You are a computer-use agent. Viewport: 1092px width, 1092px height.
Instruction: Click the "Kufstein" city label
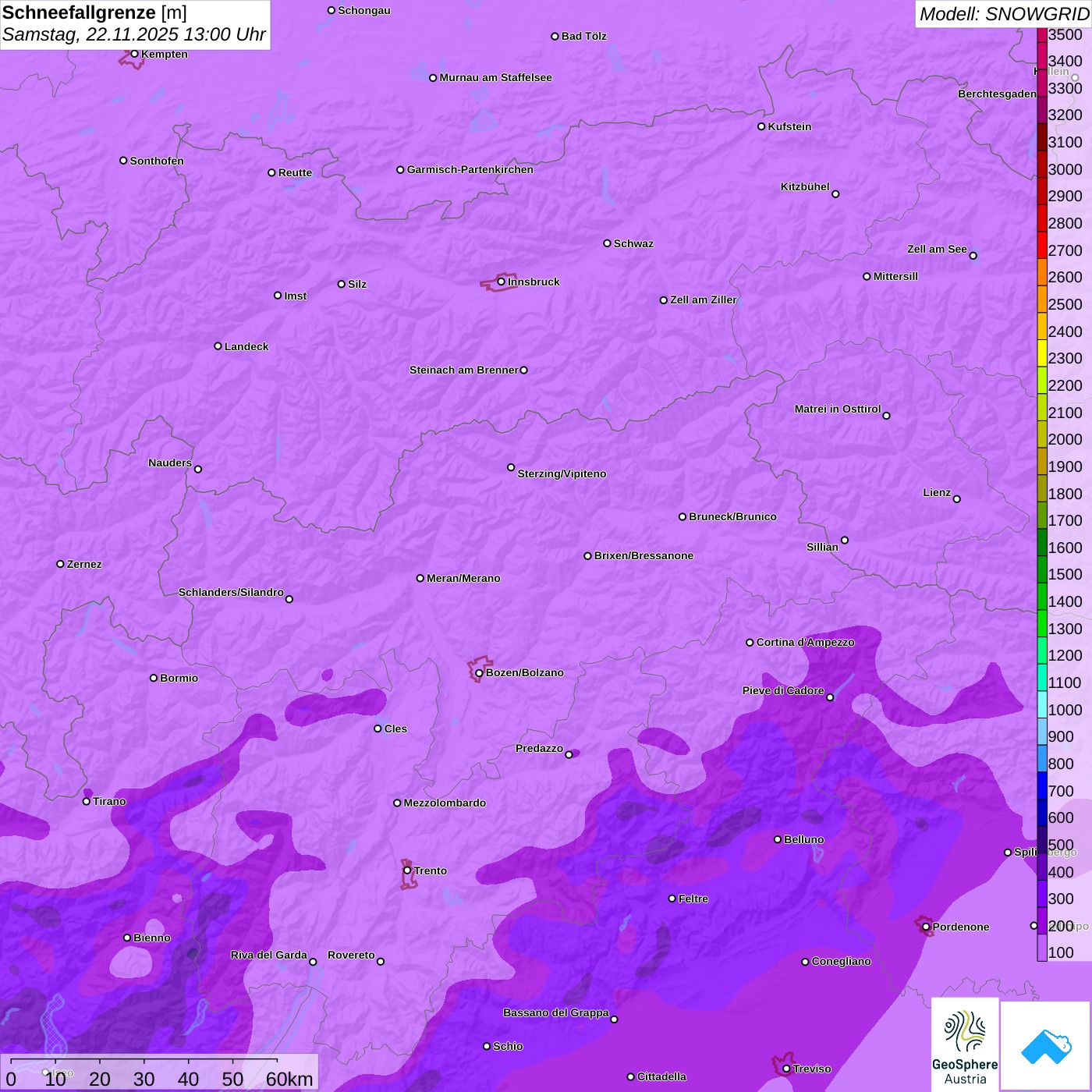(789, 126)
